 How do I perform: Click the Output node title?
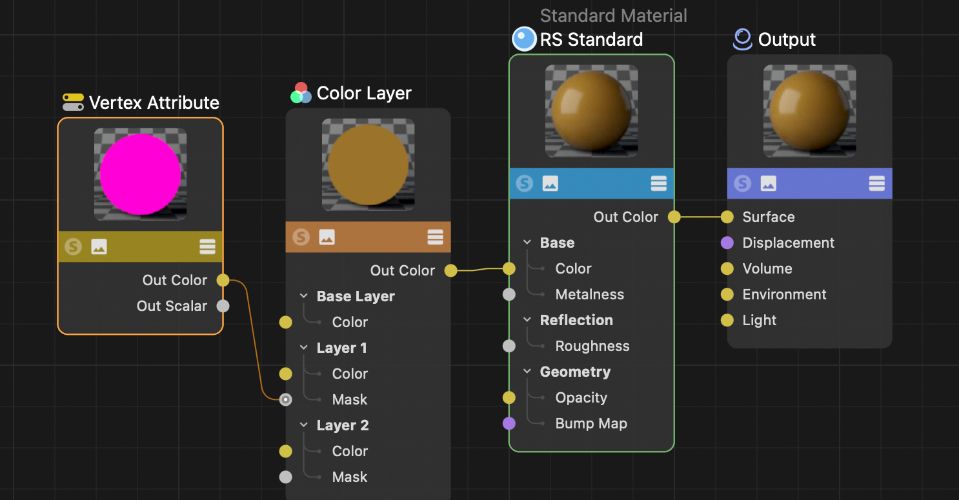(x=787, y=40)
